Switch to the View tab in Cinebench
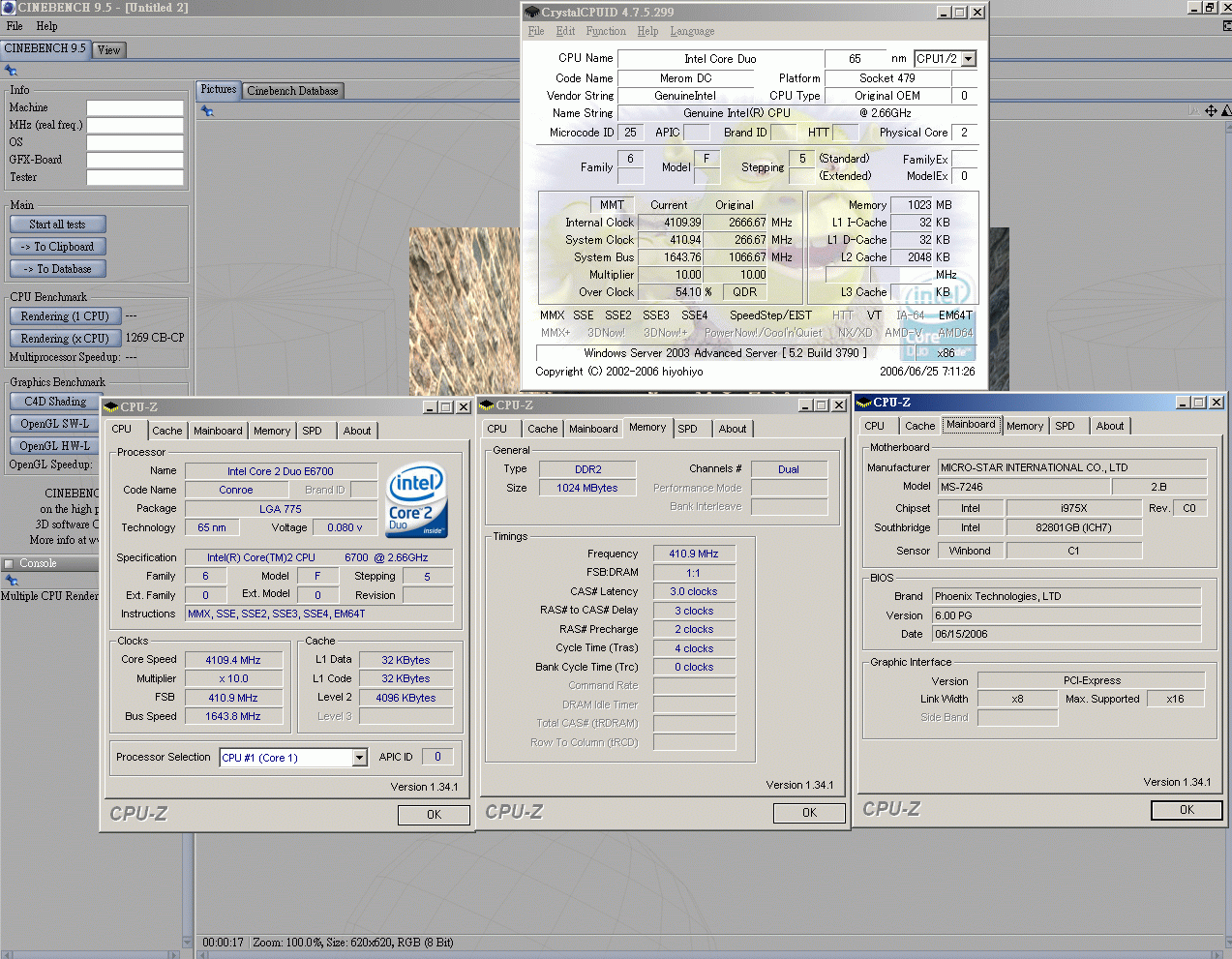The height and width of the screenshot is (959, 1232). coord(109,50)
